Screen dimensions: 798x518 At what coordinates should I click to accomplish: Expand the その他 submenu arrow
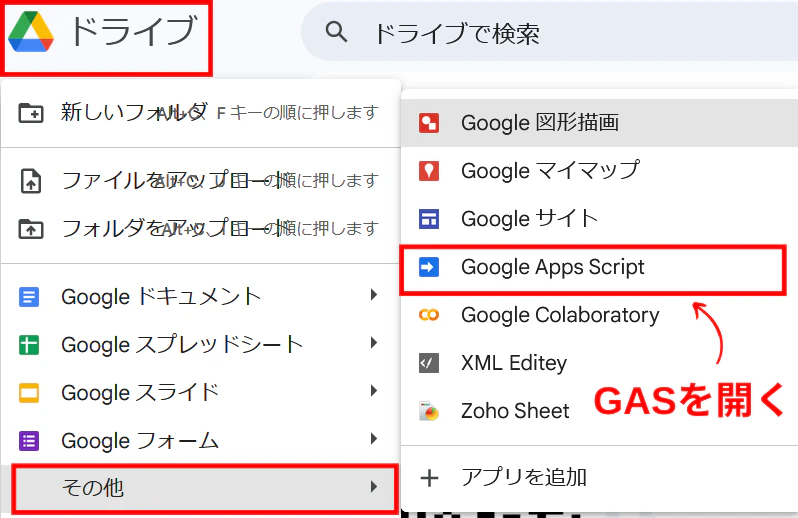[x=374, y=487]
